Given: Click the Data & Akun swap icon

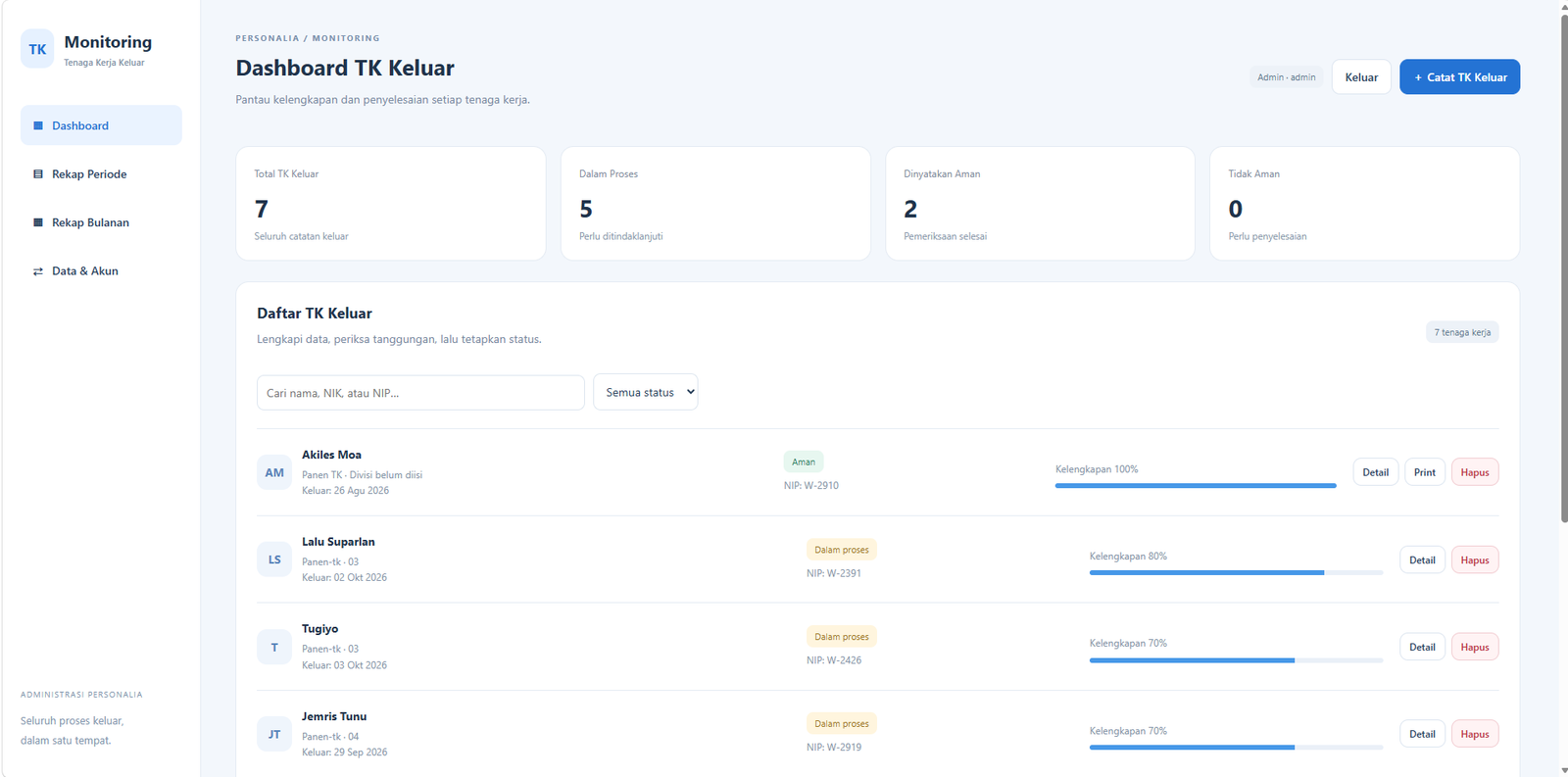Looking at the screenshot, I should coord(38,271).
